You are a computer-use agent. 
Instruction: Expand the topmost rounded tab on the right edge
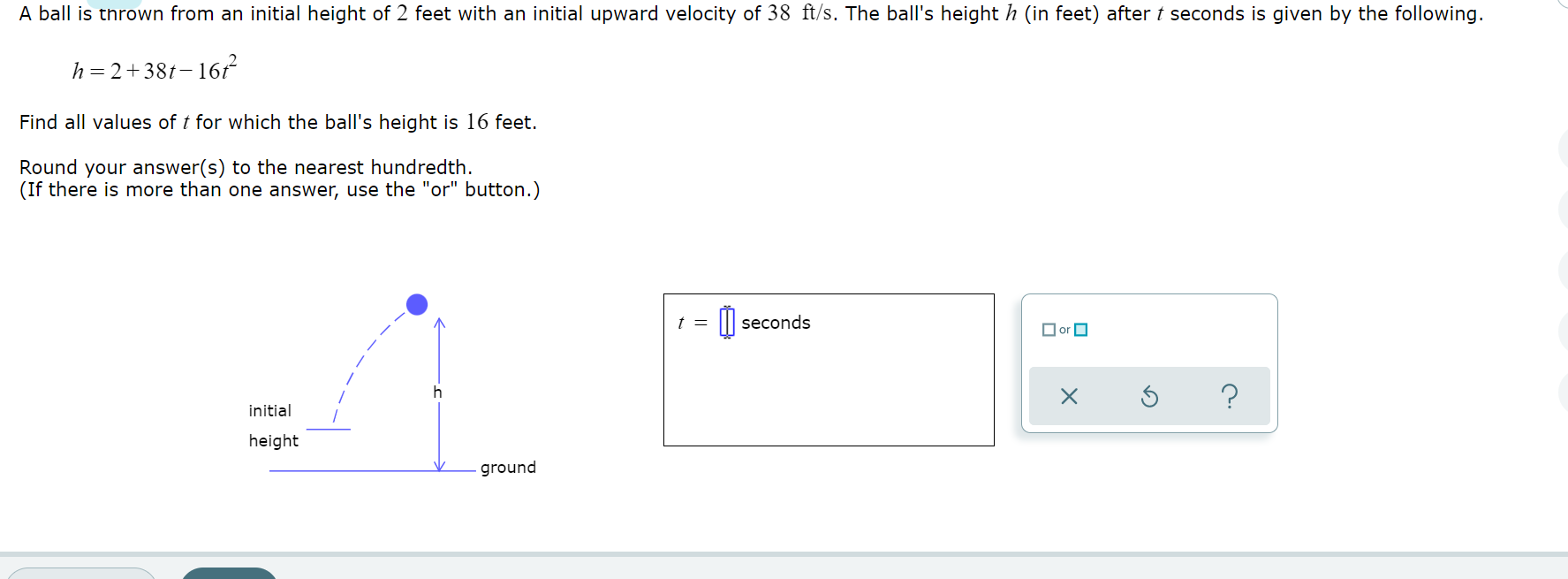(1564, 149)
